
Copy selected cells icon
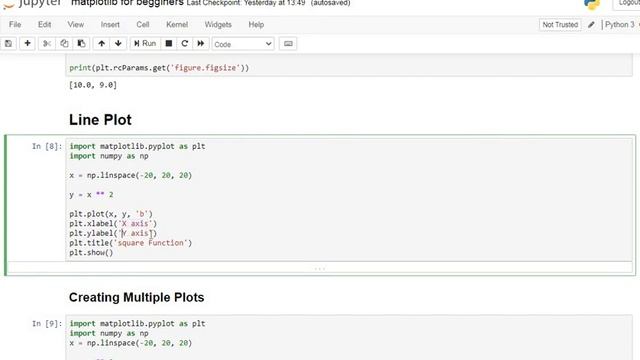(x=64, y=44)
